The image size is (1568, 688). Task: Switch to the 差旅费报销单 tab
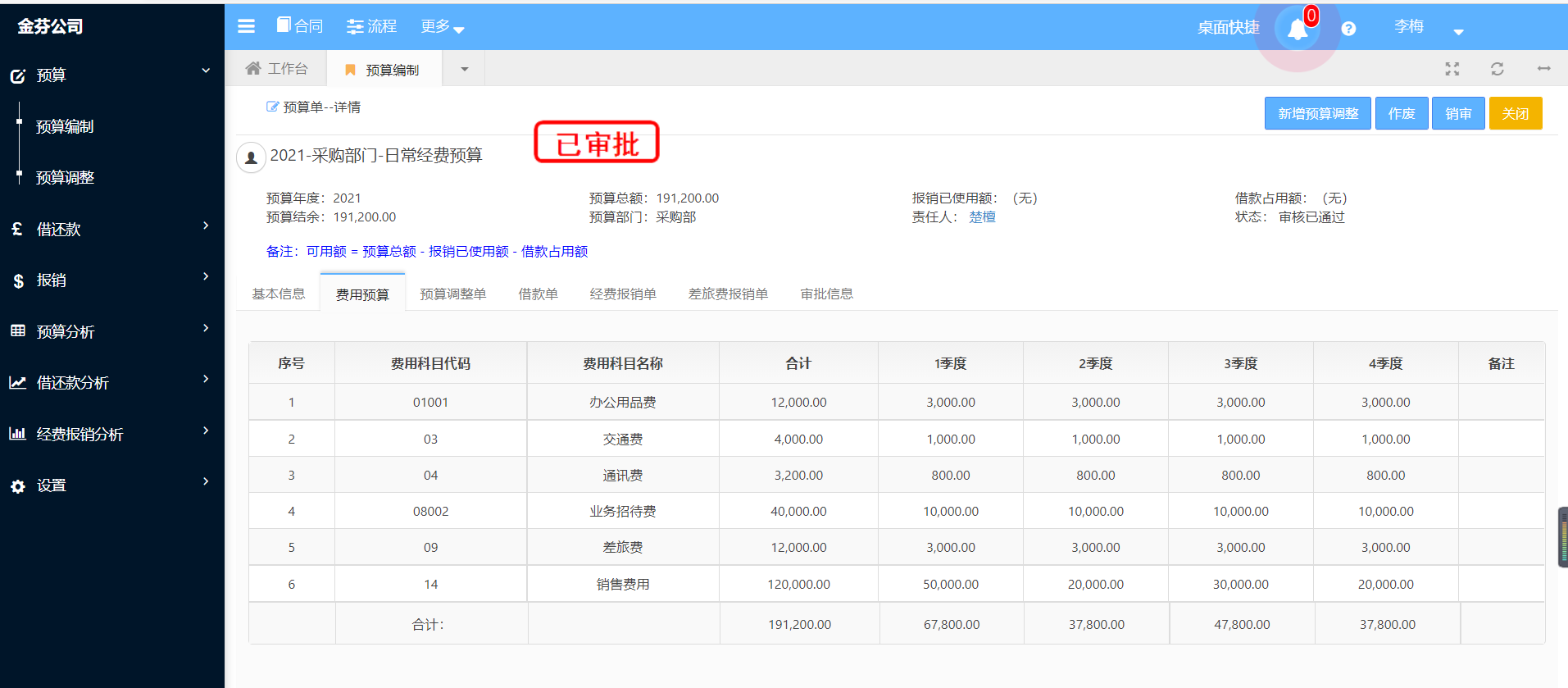click(728, 294)
